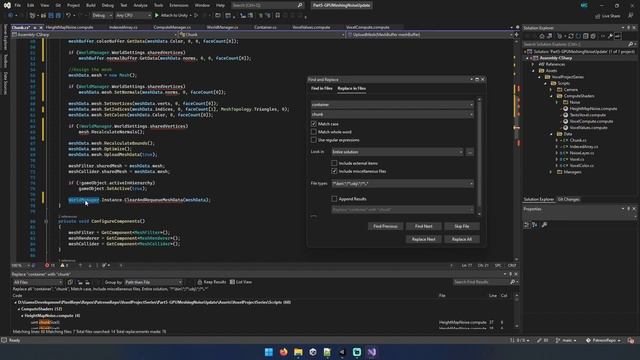
Task: Toggle the Include external items checkbox
Action: pyautogui.click(x=334, y=163)
